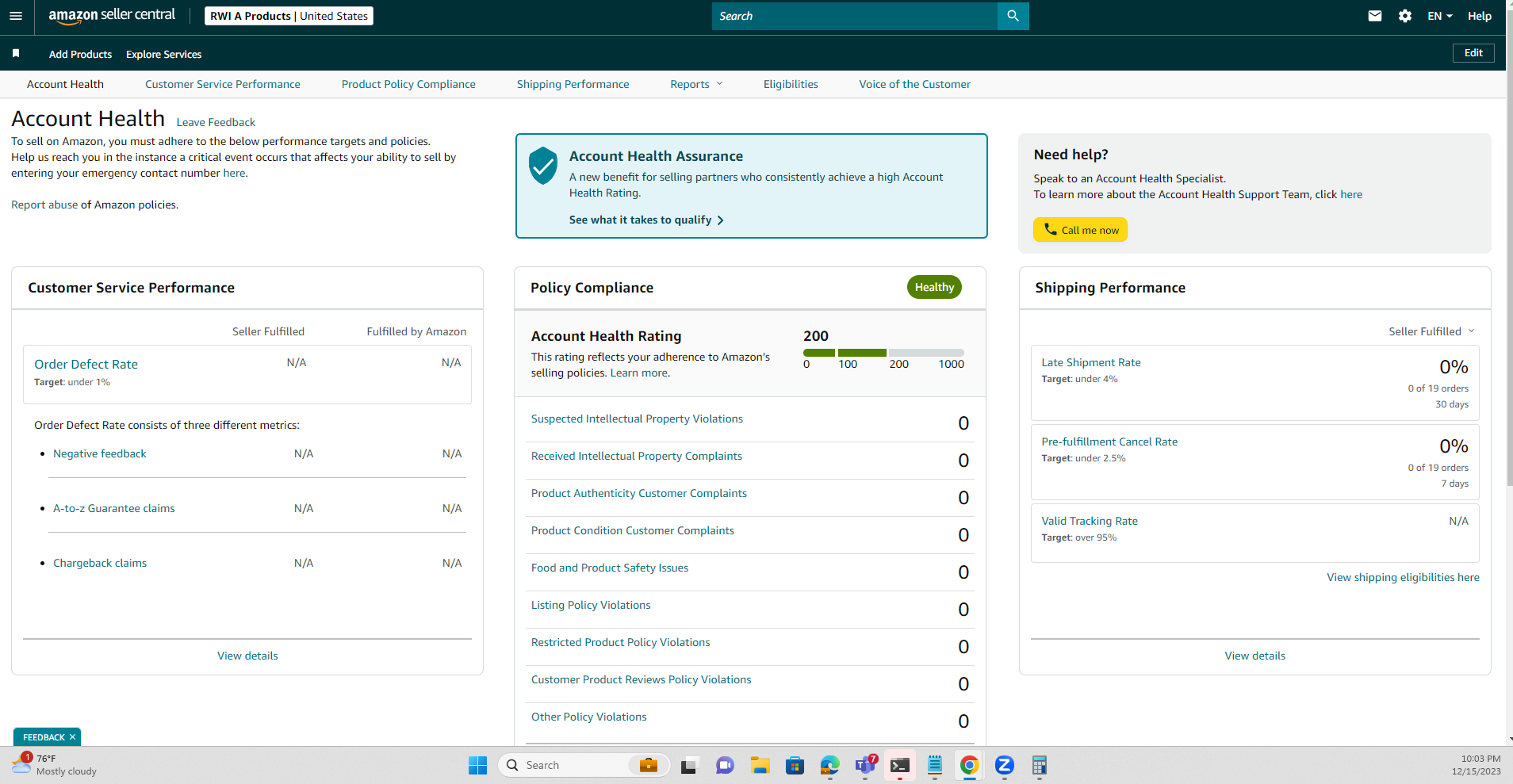This screenshot has width=1513, height=784.
Task: Go to the Eligibilities tab
Action: tap(791, 84)
